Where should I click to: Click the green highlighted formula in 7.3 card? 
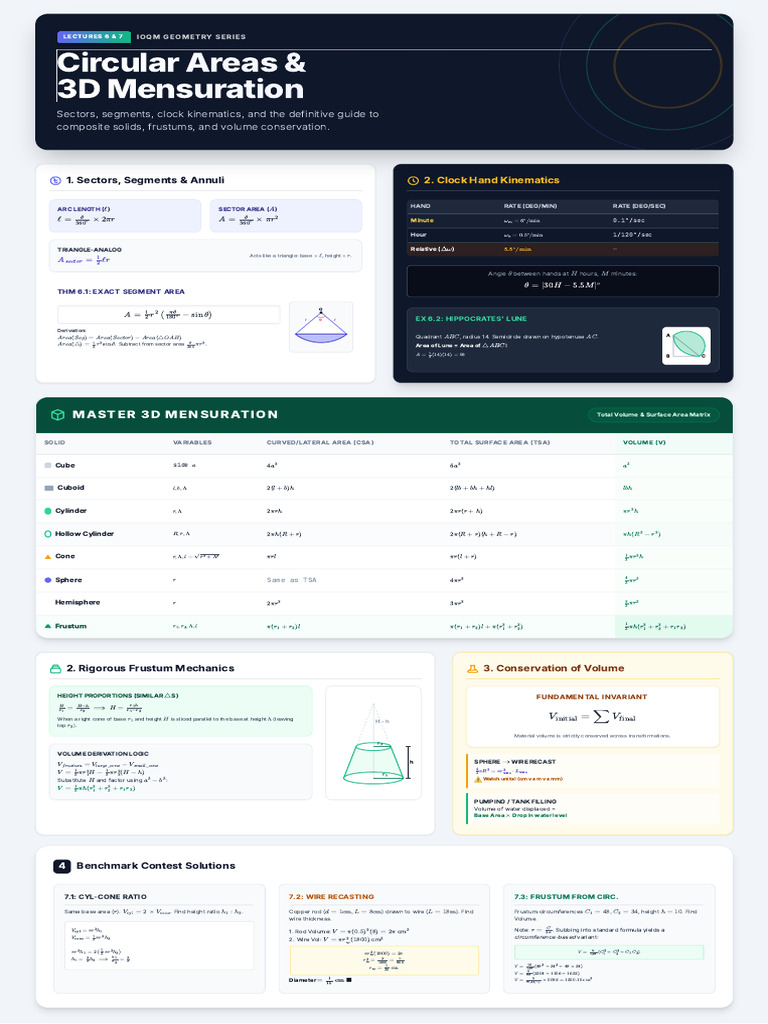click(x=609, y=952)
